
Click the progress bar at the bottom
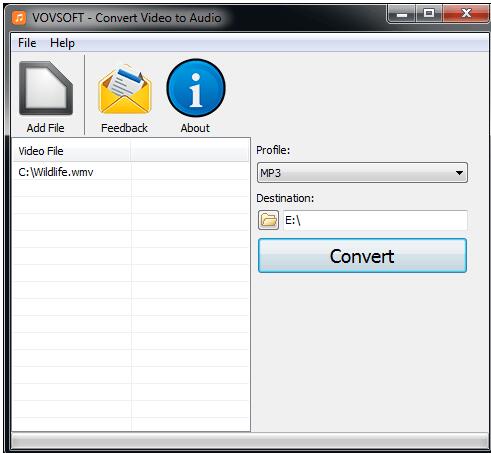pos(250,442)
